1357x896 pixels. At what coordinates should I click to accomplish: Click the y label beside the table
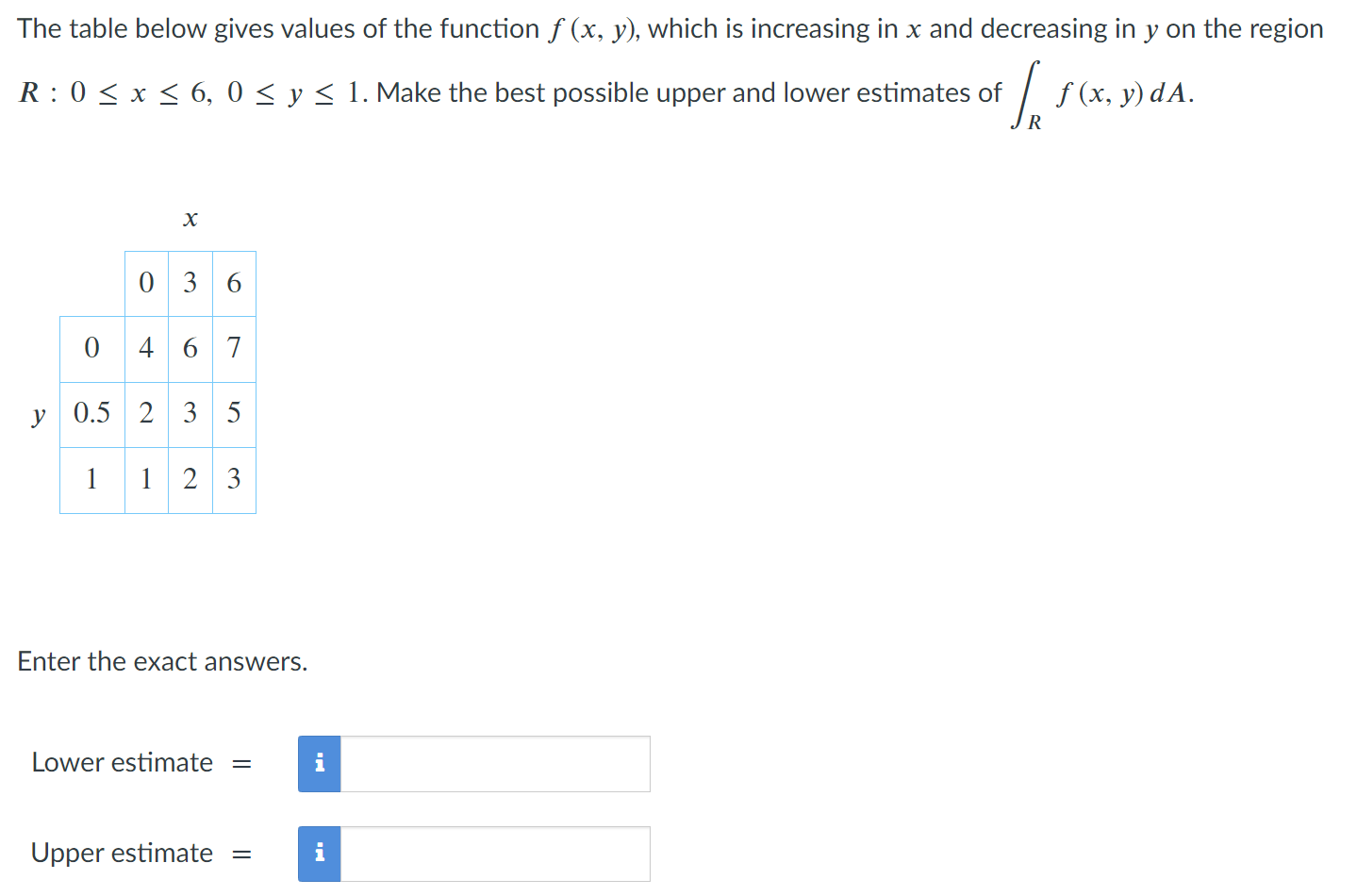38,415
